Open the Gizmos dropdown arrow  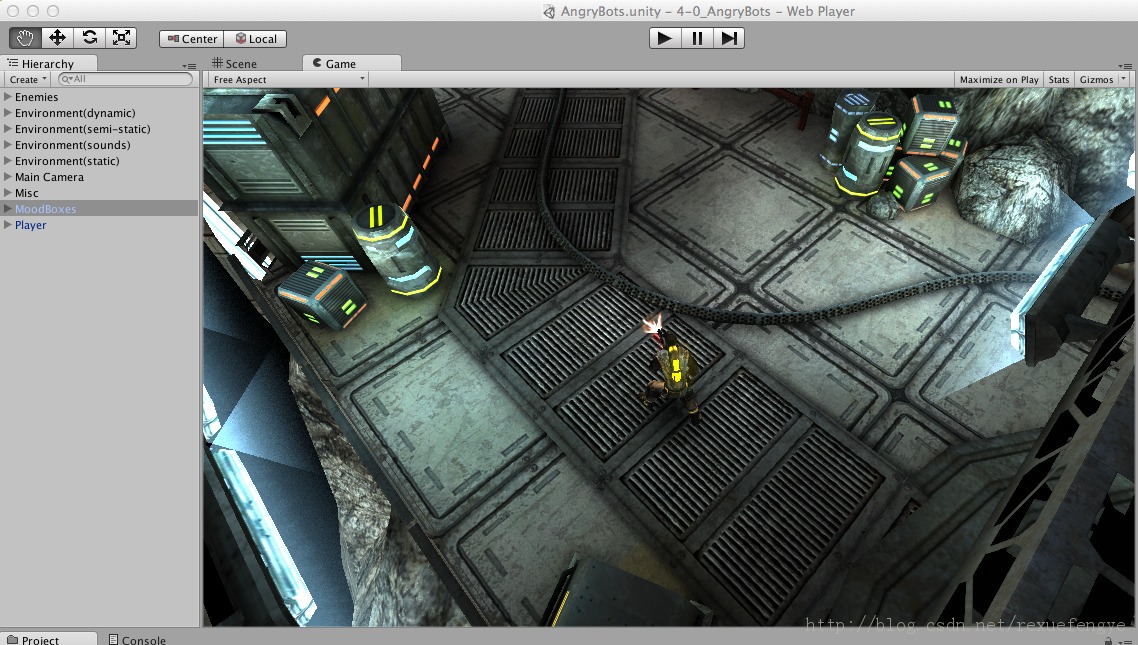(1123, 78)
